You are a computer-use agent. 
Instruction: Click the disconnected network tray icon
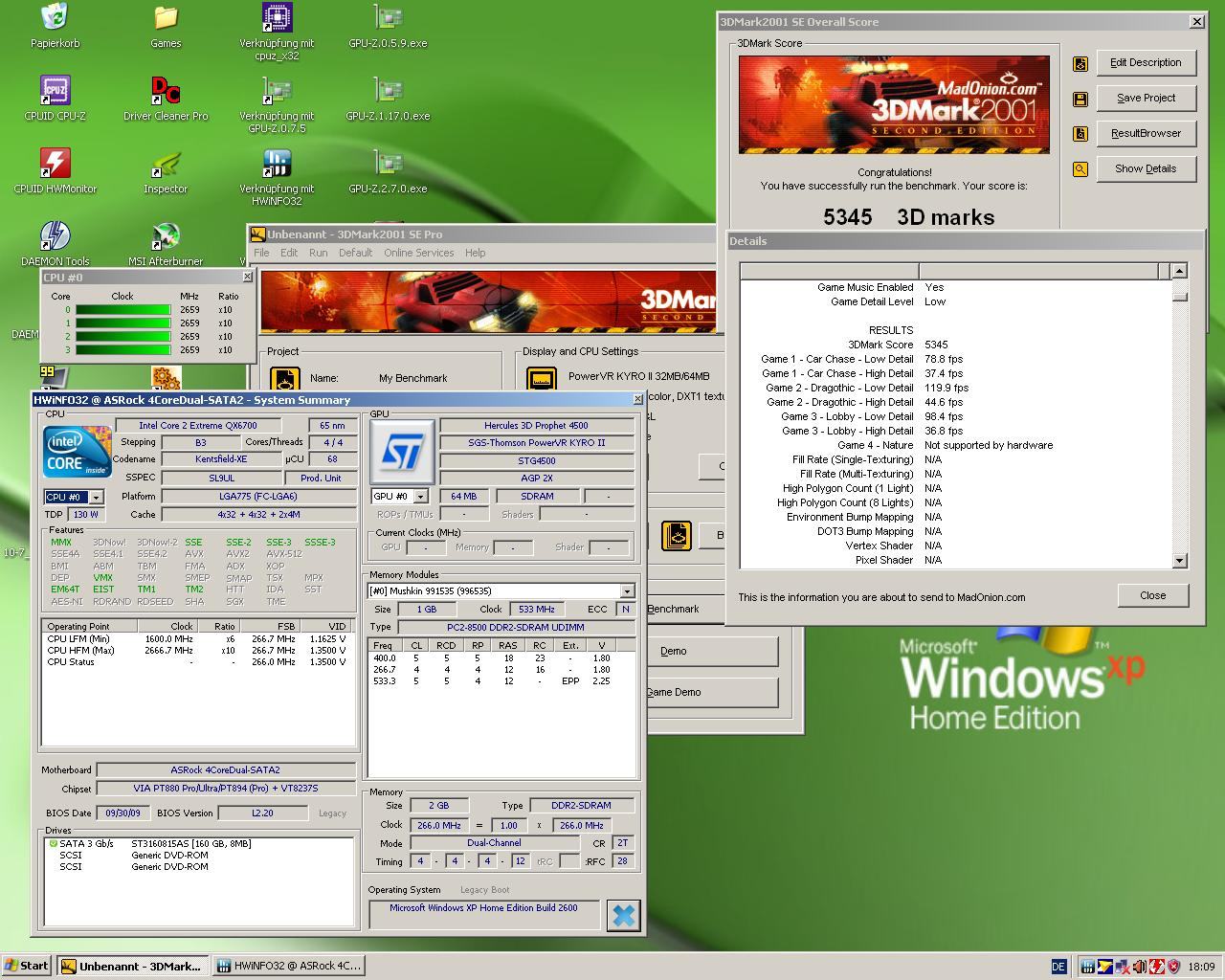[1122, 967]
